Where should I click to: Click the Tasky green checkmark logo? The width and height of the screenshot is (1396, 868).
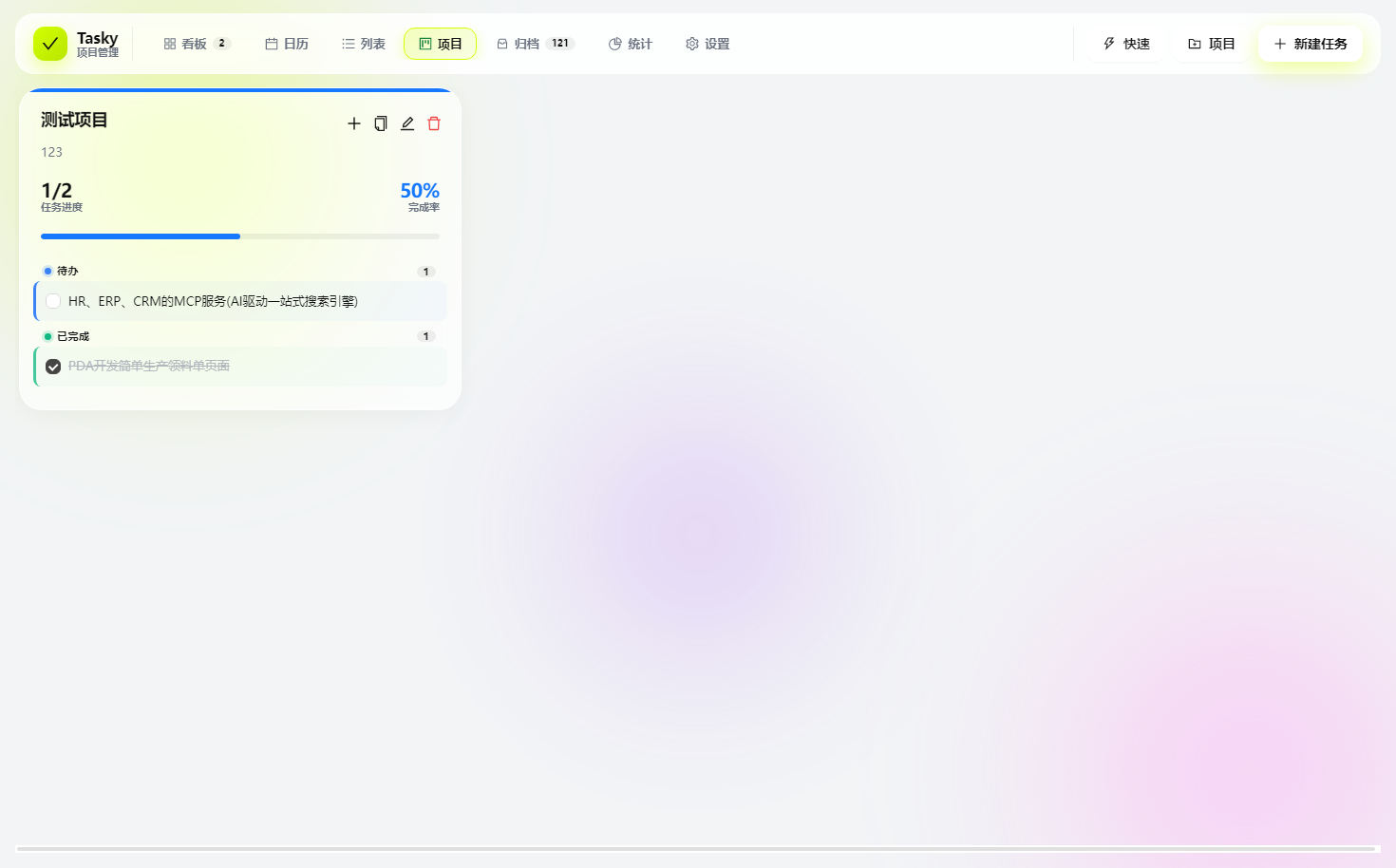pyautogui.click(x=50, y=44)
